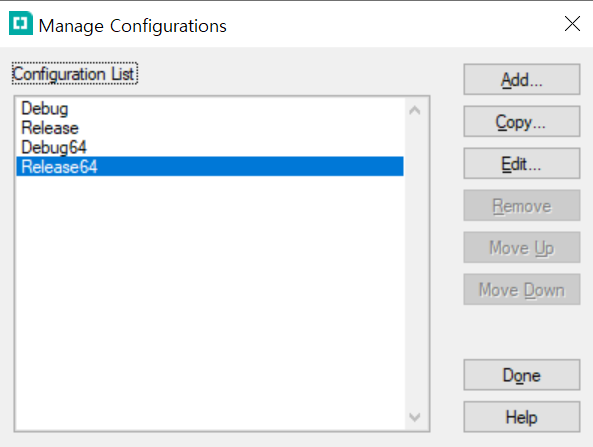Screen dimensions: 593x447
Task: Click the Move Up button
Action: point(522,247)
